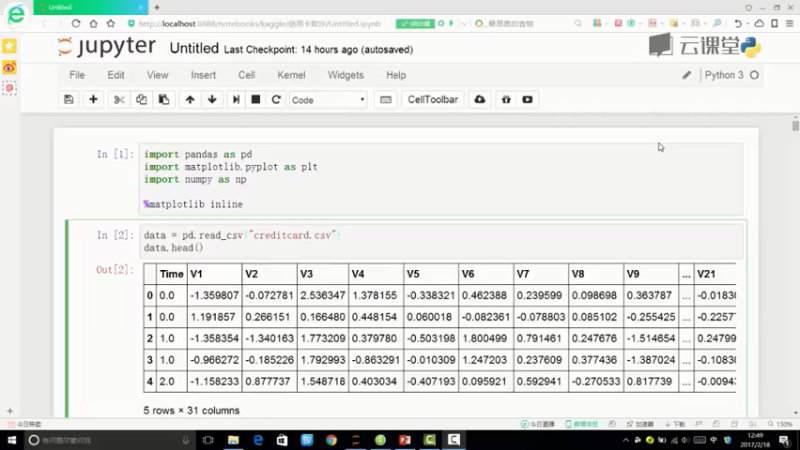The image size is (800, 450).
Task: Click the gift icon in Jupyter toolbar
Action: click(x=506, y=99)
